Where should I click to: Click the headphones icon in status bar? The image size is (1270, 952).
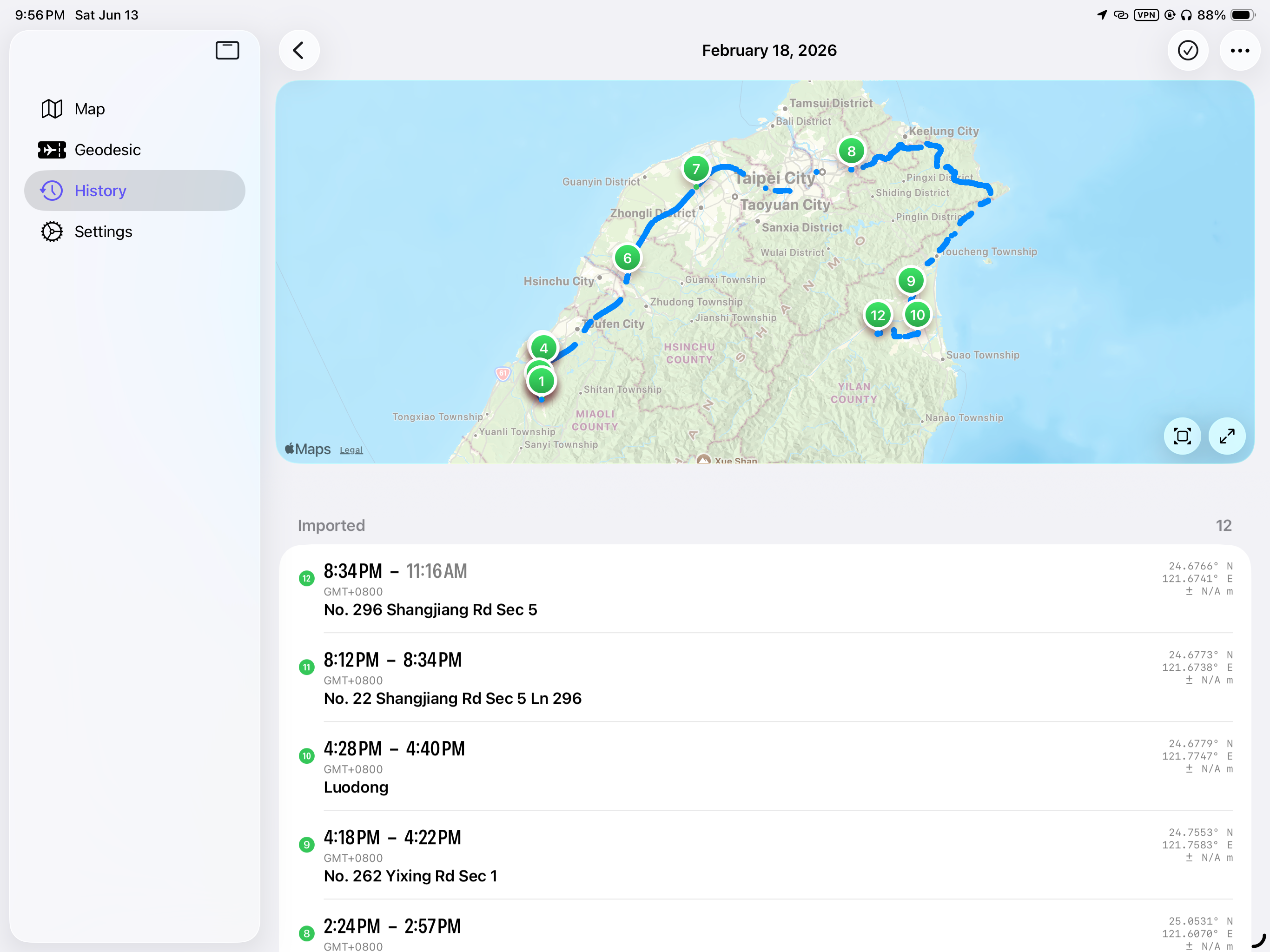[1186, 15]
